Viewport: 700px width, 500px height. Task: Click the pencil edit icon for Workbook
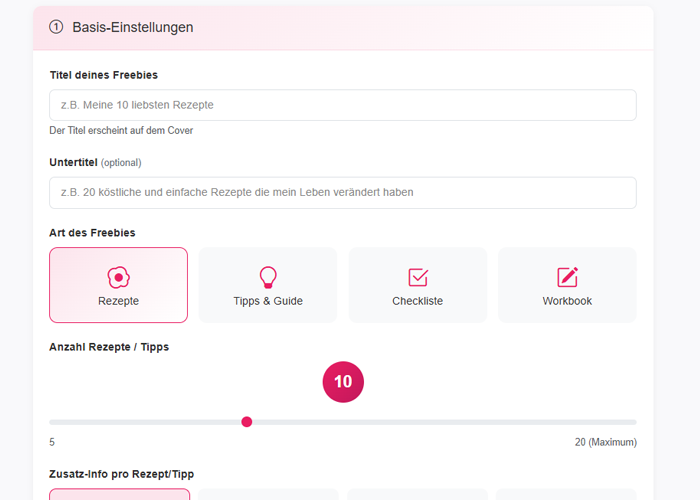[567, 277]
